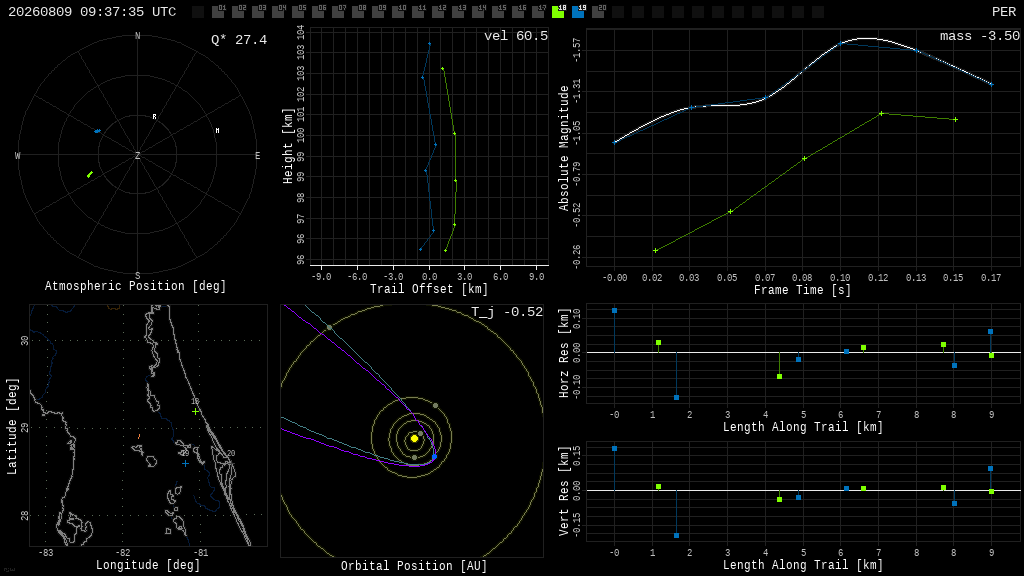Click the yellow Sun at orbit center

414,438
